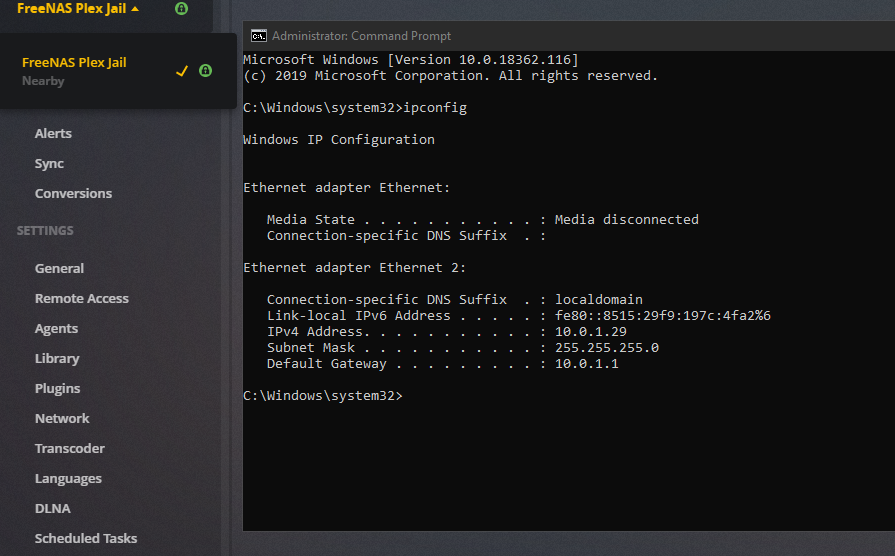Screen dimensions: 895x556
Task: Click the Administrator: Command Prompt title bar
Action: (569, 36)
